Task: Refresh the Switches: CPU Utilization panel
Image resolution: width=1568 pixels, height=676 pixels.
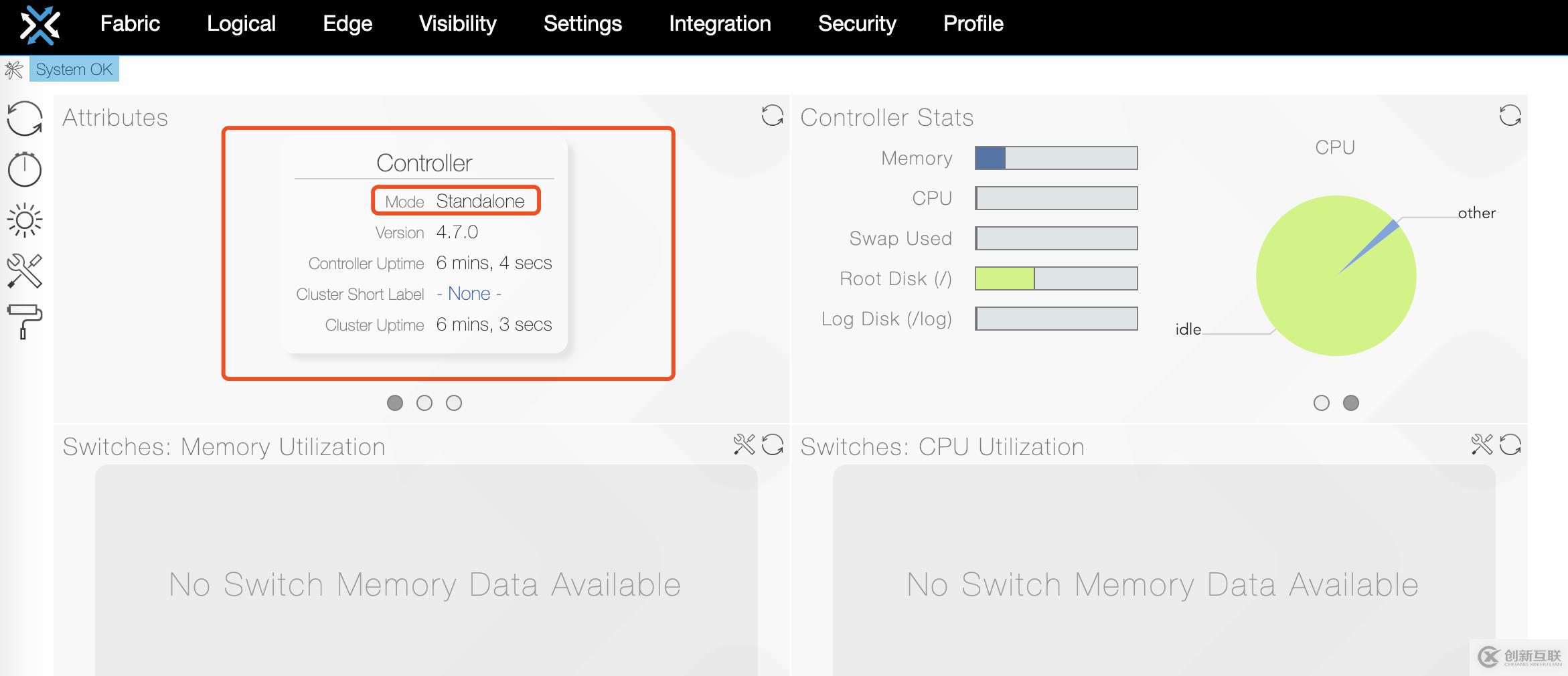Action: [x=1510, y=444]
